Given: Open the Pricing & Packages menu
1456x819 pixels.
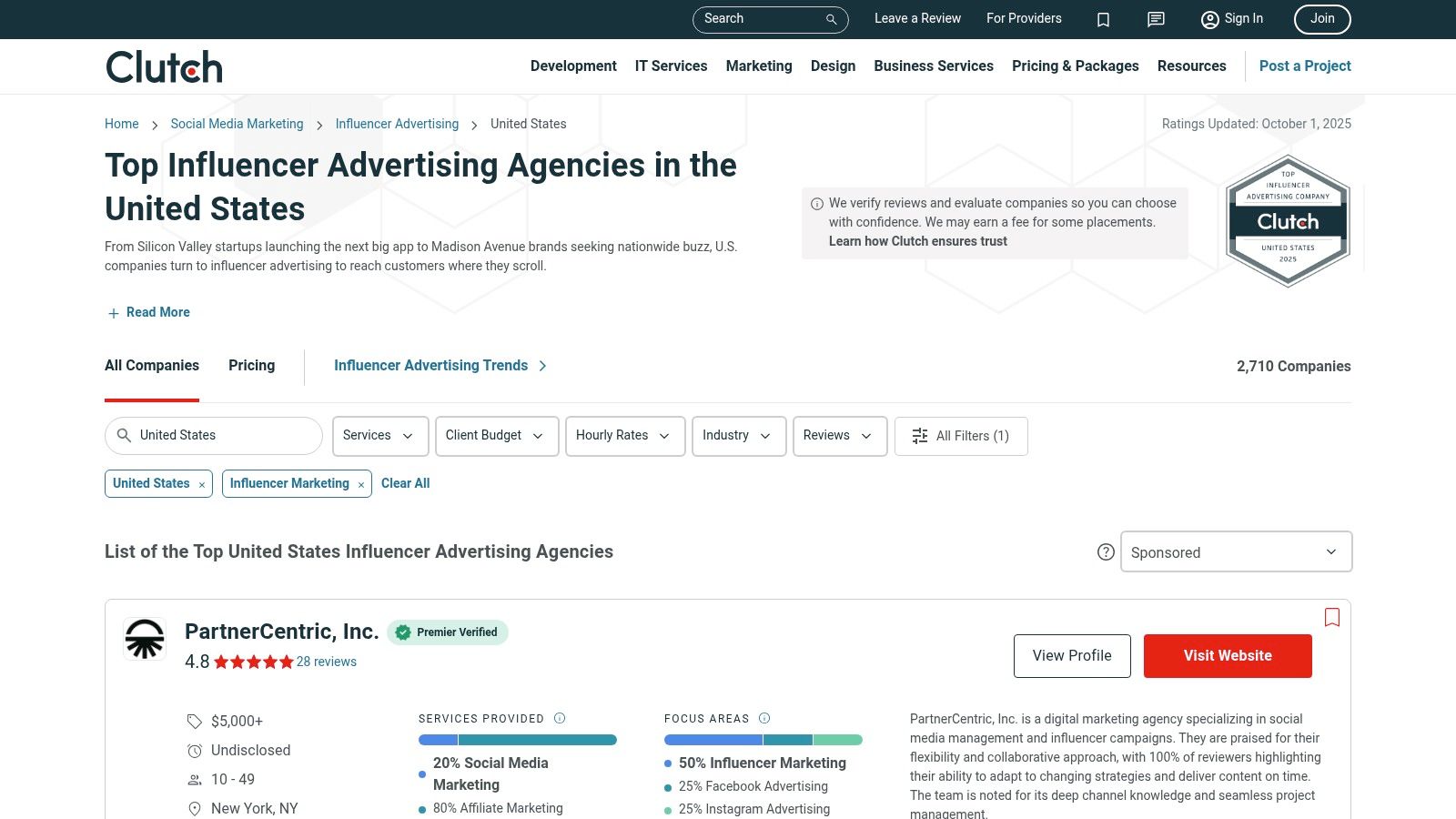Looking at the screenshot, I should (x=1076, y=66).
